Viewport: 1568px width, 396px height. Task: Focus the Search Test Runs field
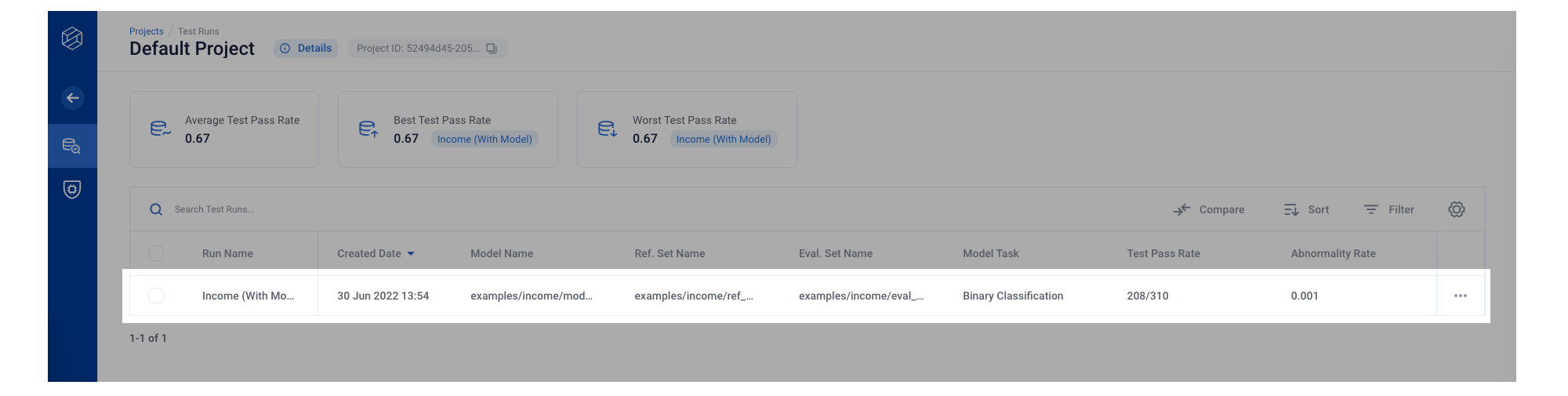point(549,209)
